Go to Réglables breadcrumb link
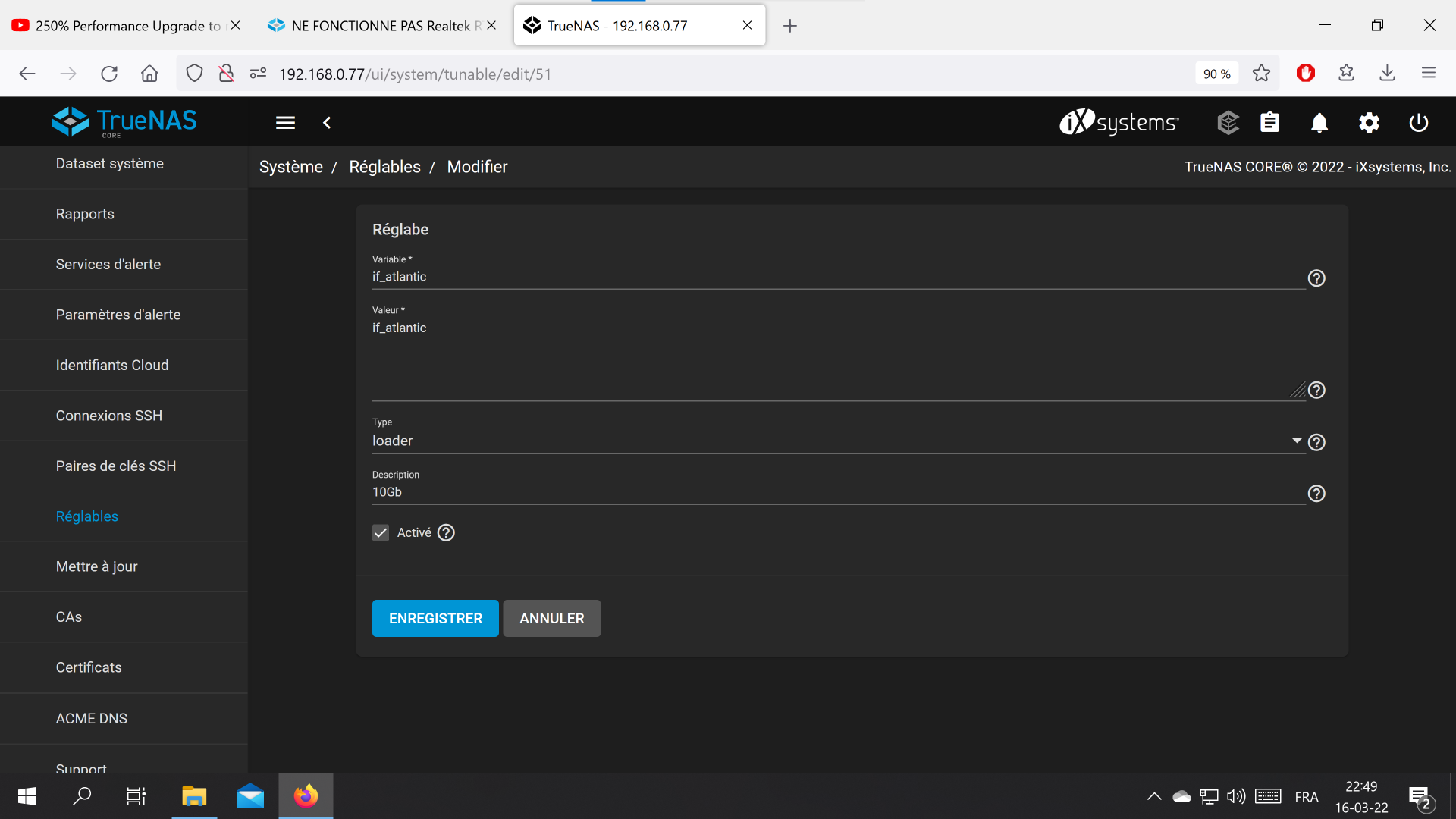The image size is (1456, 819). tap(384, 167)
